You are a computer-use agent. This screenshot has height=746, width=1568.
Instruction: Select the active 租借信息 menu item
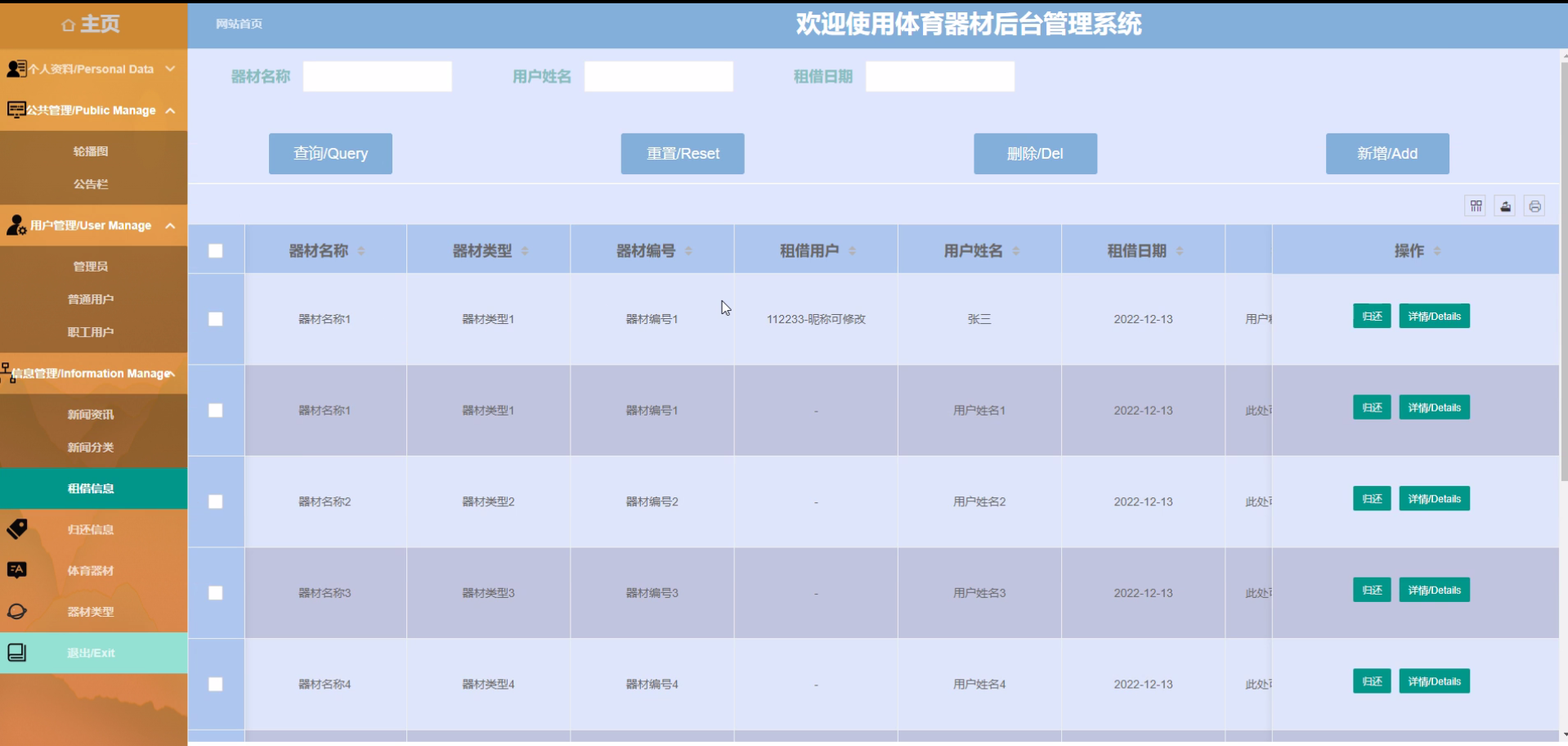(94, 488)
